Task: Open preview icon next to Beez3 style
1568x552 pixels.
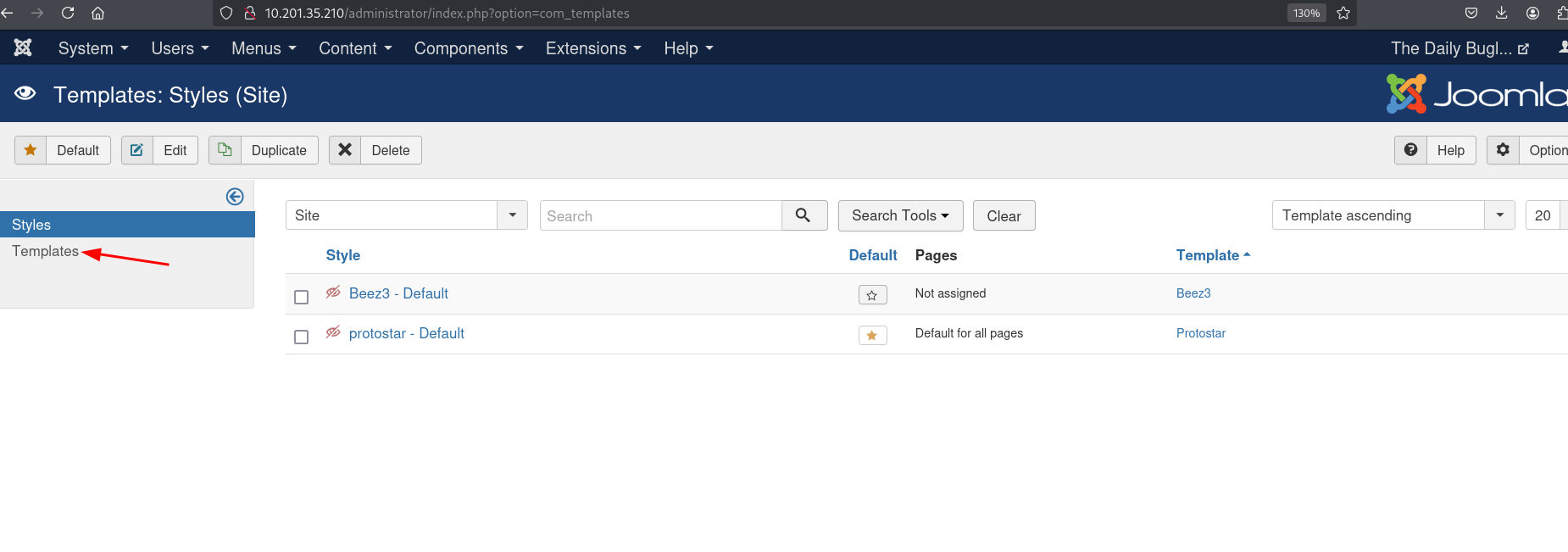Action: 333,293
